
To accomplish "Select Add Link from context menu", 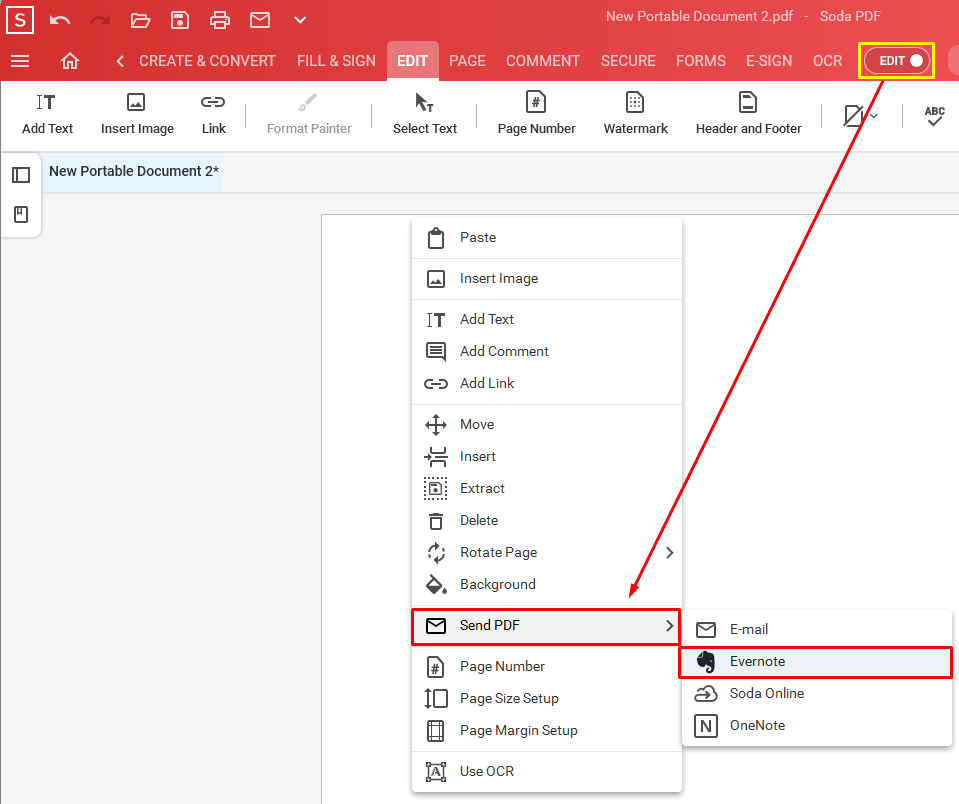I will tap(547, 383).
